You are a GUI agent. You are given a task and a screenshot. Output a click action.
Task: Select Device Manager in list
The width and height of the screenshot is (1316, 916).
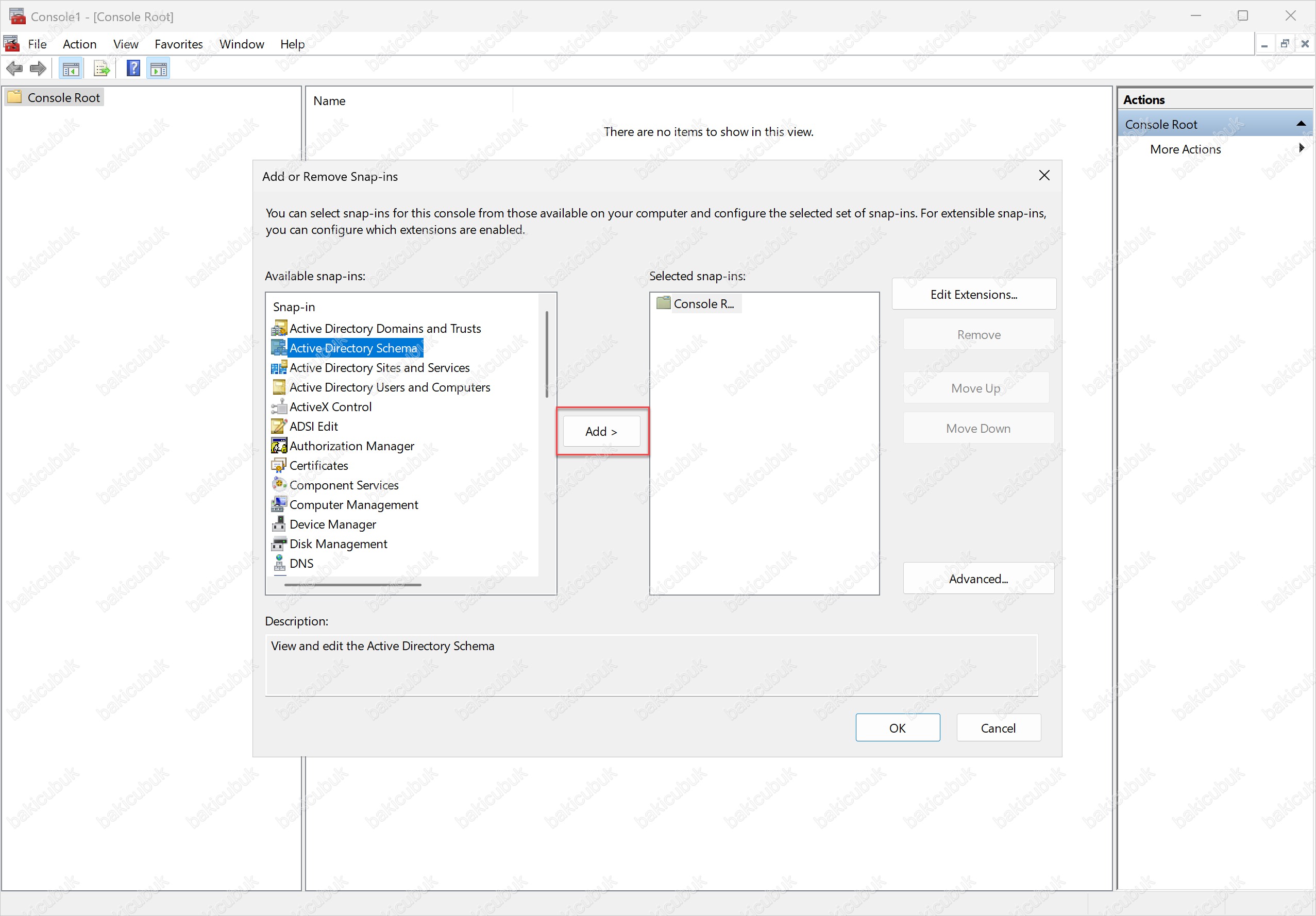(333, 524)
